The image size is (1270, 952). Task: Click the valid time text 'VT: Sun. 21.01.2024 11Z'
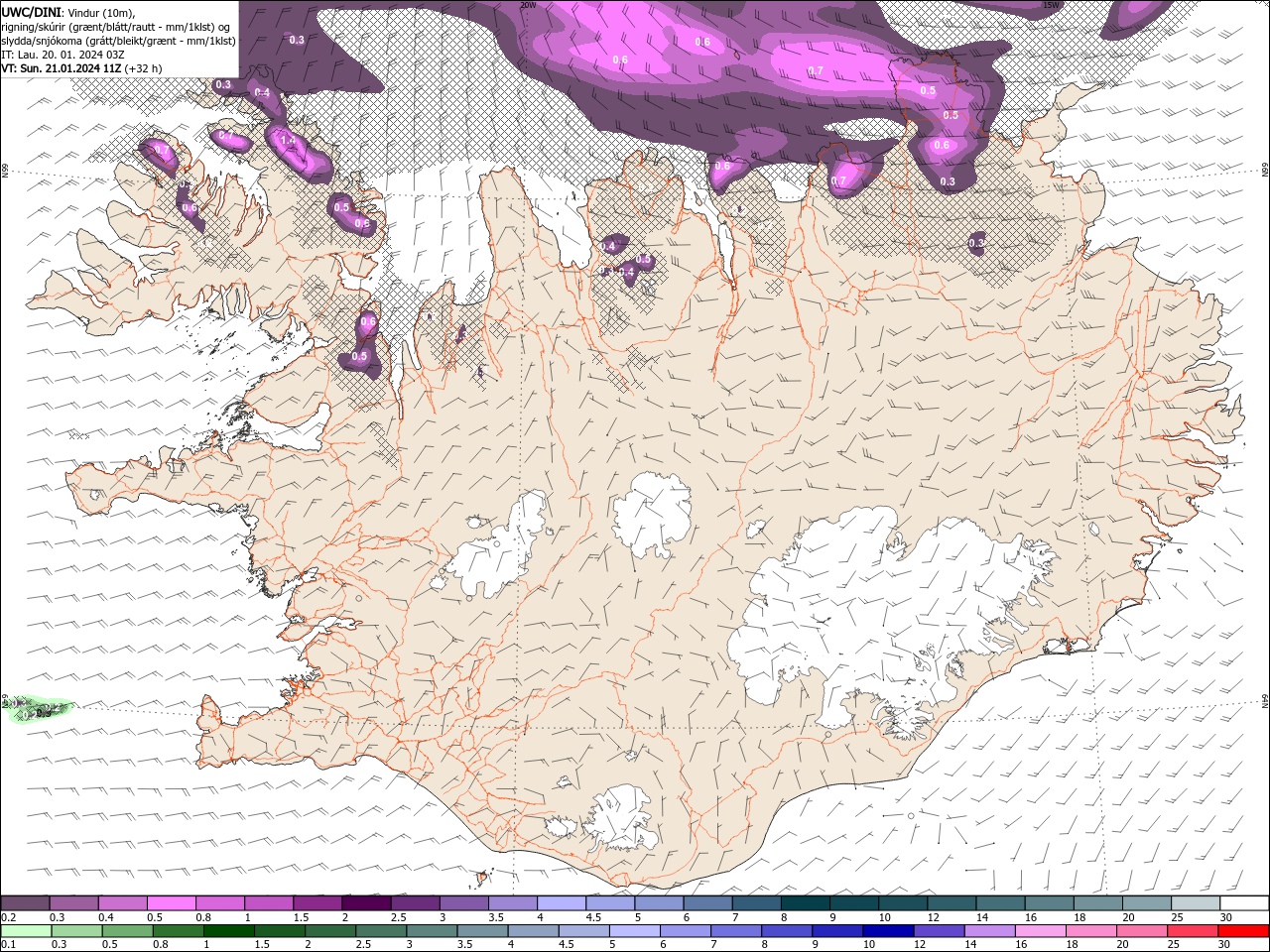[61, 68]
